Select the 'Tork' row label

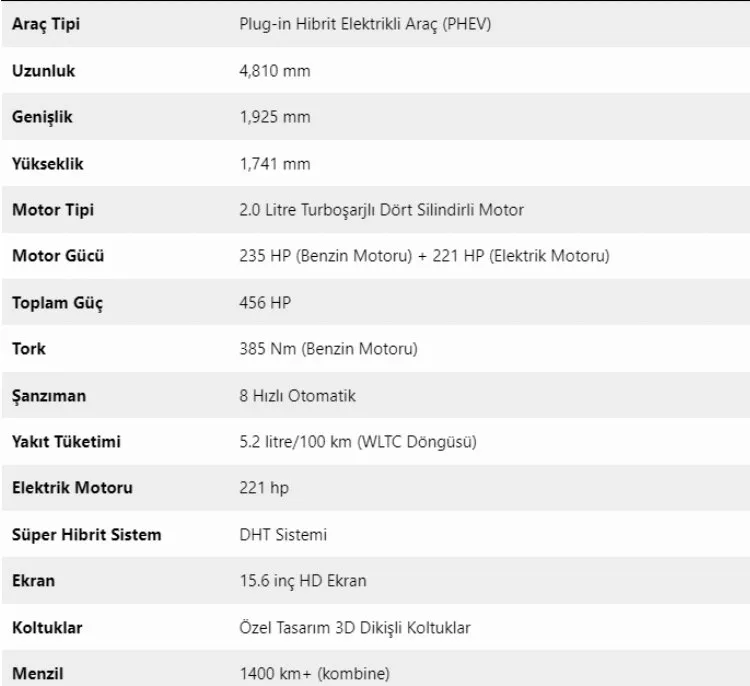point(29,349)
